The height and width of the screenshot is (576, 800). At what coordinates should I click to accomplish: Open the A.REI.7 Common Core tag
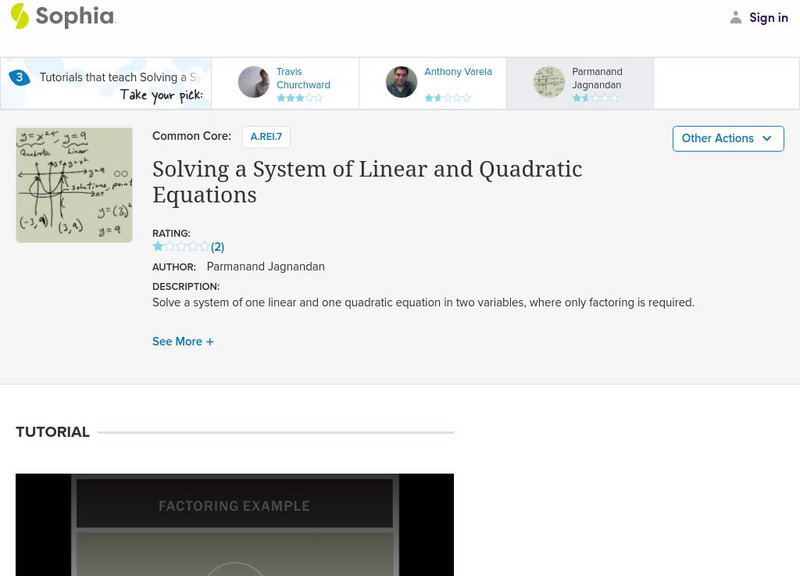[x=265, y=137]
